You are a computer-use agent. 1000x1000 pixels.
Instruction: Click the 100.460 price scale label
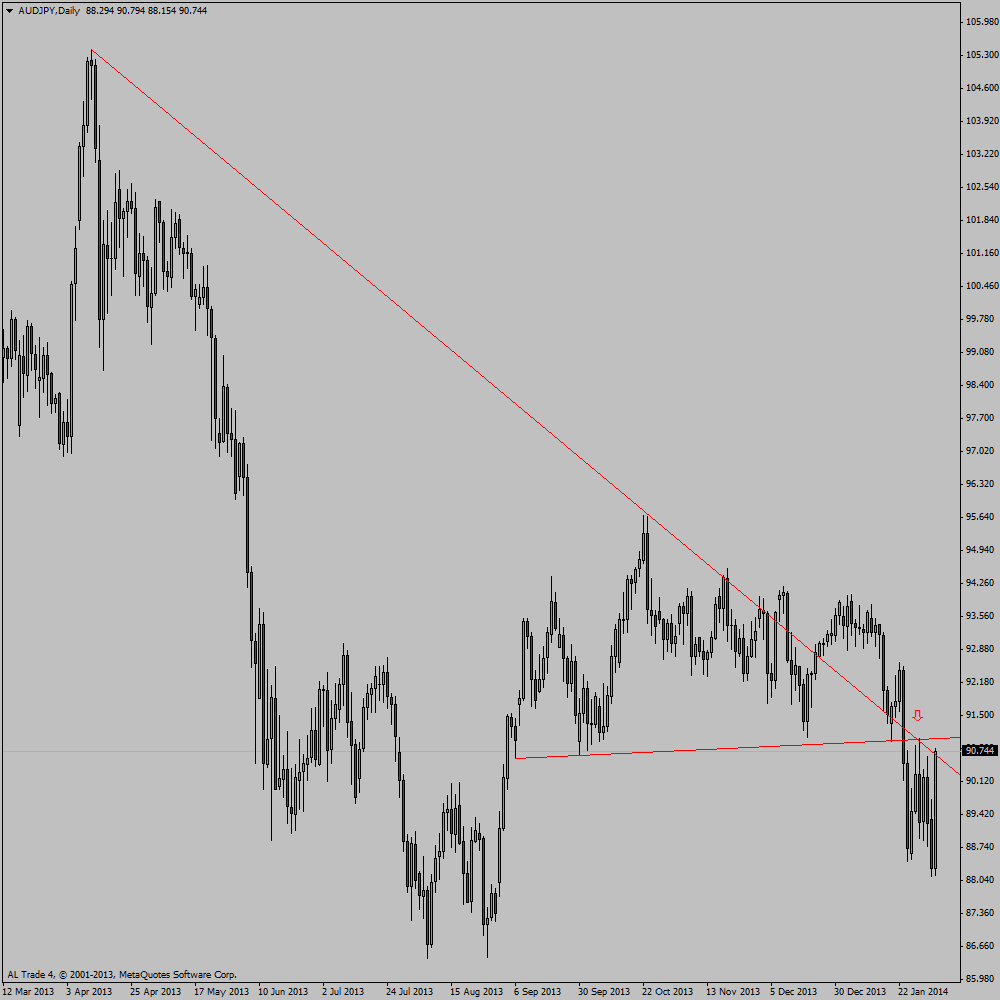pos(982,286)
